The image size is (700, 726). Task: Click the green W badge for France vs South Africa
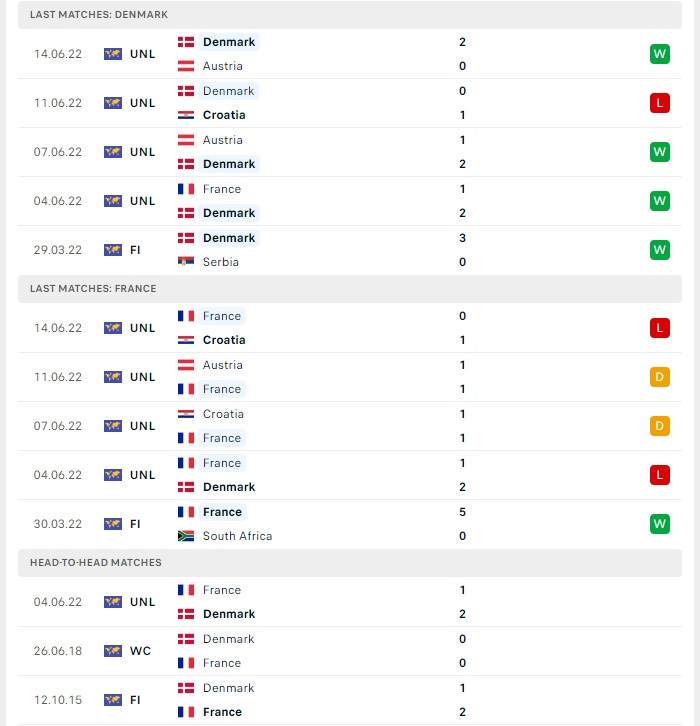click(x=659, y=524)
